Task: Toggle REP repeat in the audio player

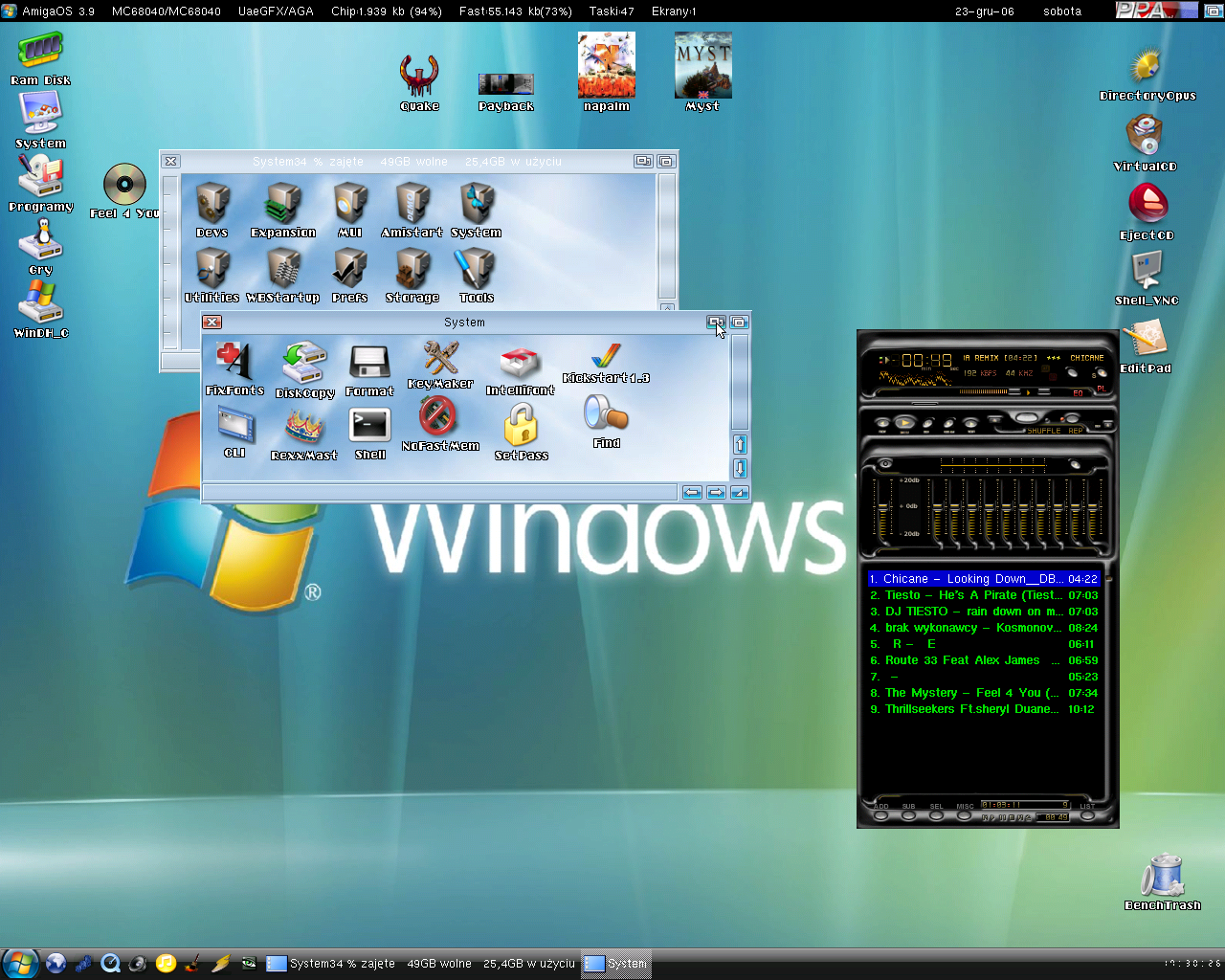Action: point(1076,431)
